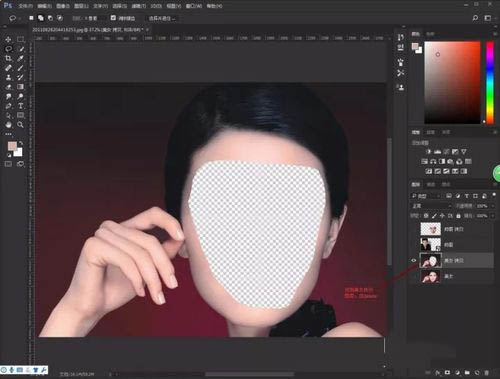Screen dimensions: 500x379
Task: Open the Edit Toolbar three-dots button
Action: click(x=8, y=134)
